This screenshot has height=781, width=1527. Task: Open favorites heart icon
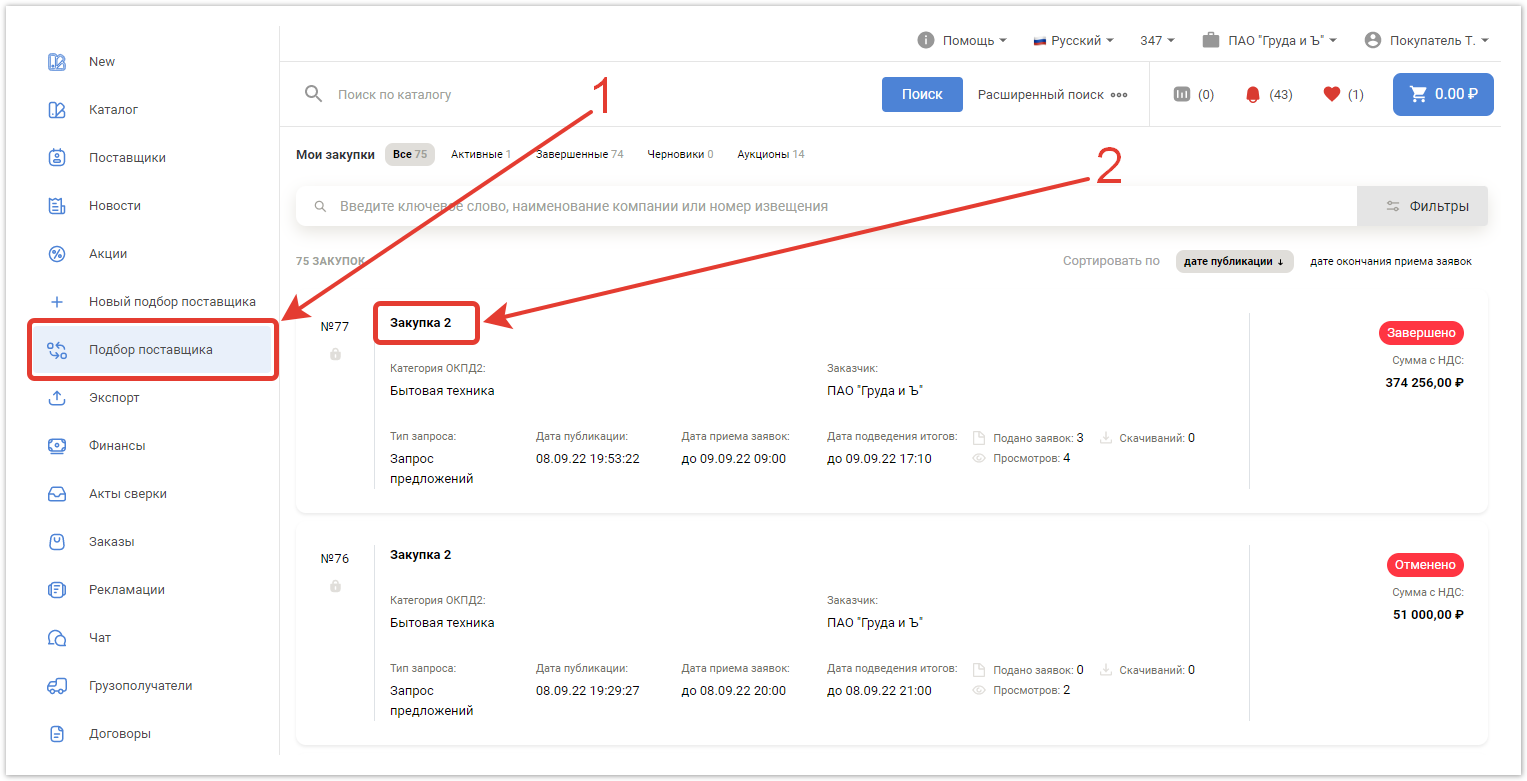(1331, 95)
